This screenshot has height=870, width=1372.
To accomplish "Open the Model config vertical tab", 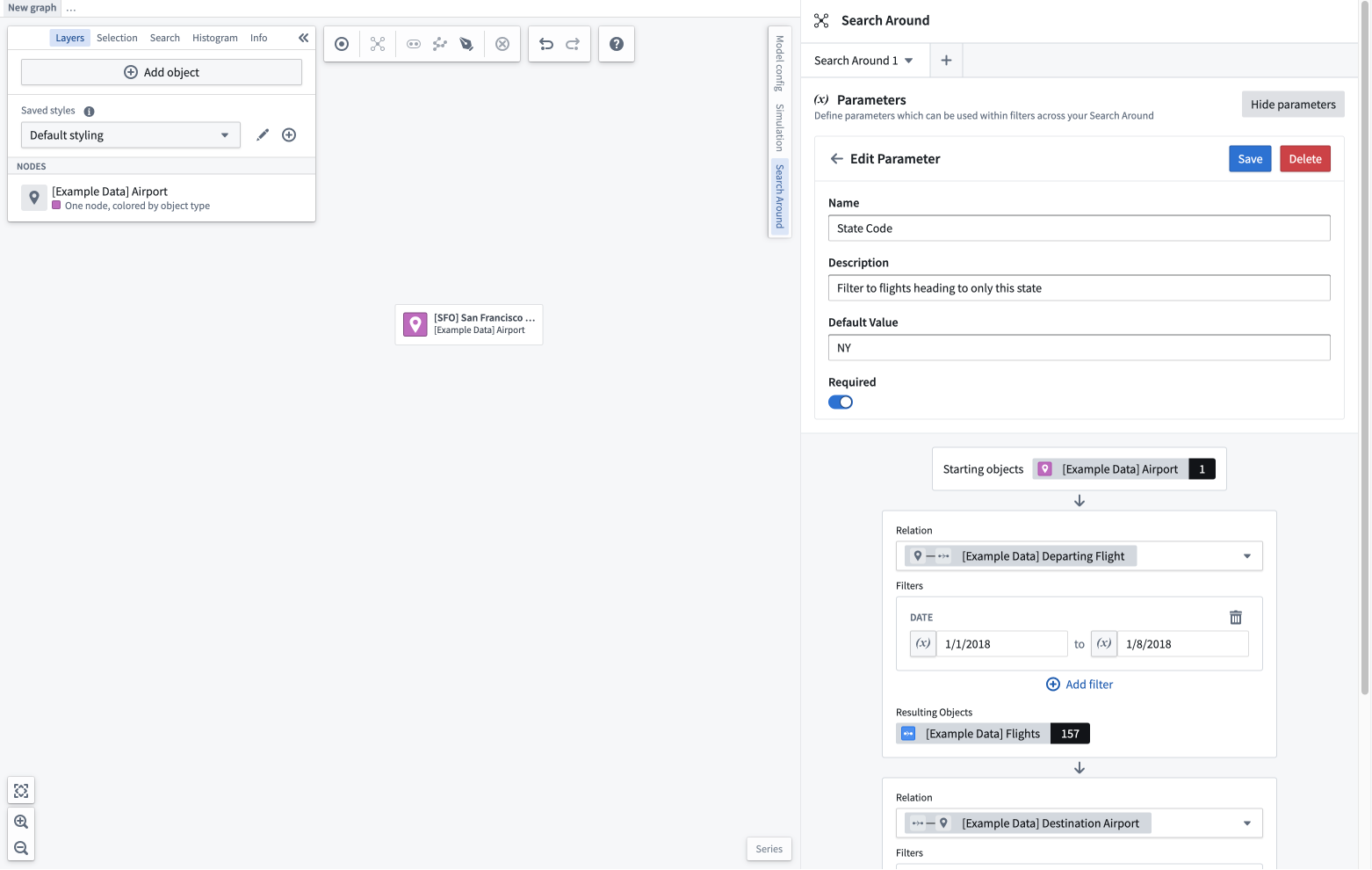I will (779, 63).
